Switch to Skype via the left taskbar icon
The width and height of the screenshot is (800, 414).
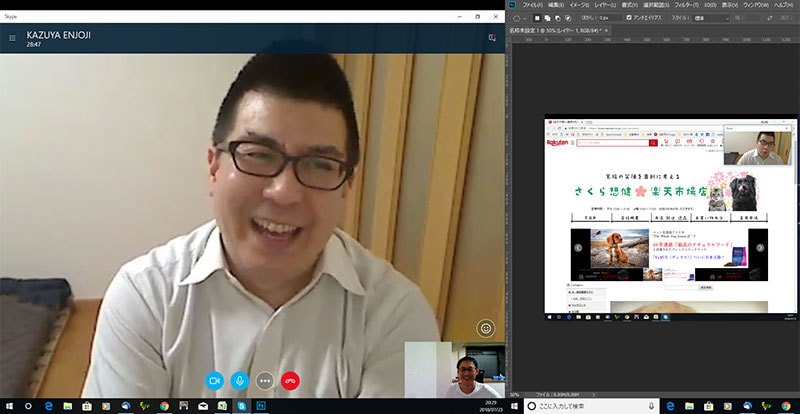[242, 406]
